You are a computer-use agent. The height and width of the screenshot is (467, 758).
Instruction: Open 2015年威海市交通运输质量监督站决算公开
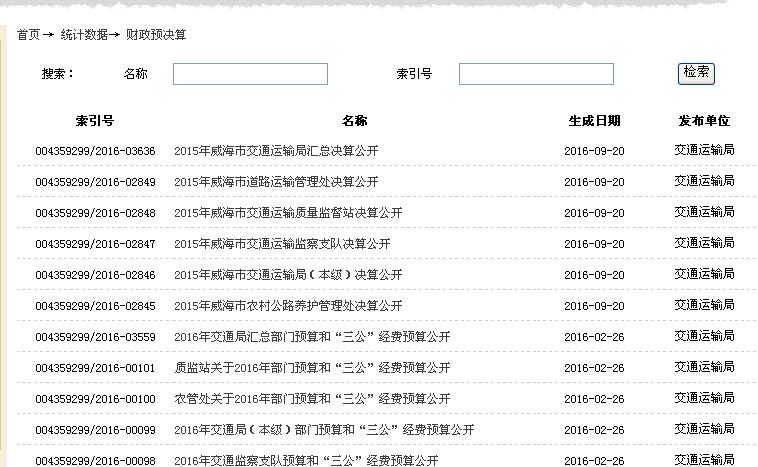288,213
